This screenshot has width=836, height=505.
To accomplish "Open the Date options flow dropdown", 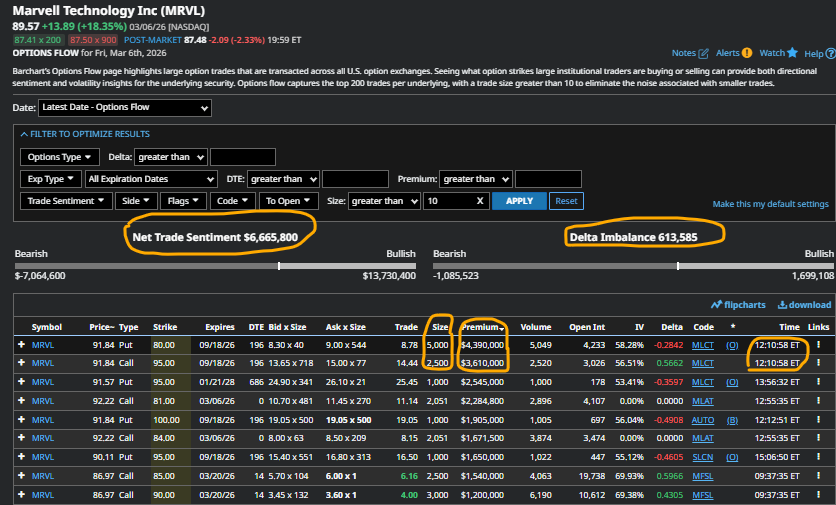I will click(x=125, y=108).
